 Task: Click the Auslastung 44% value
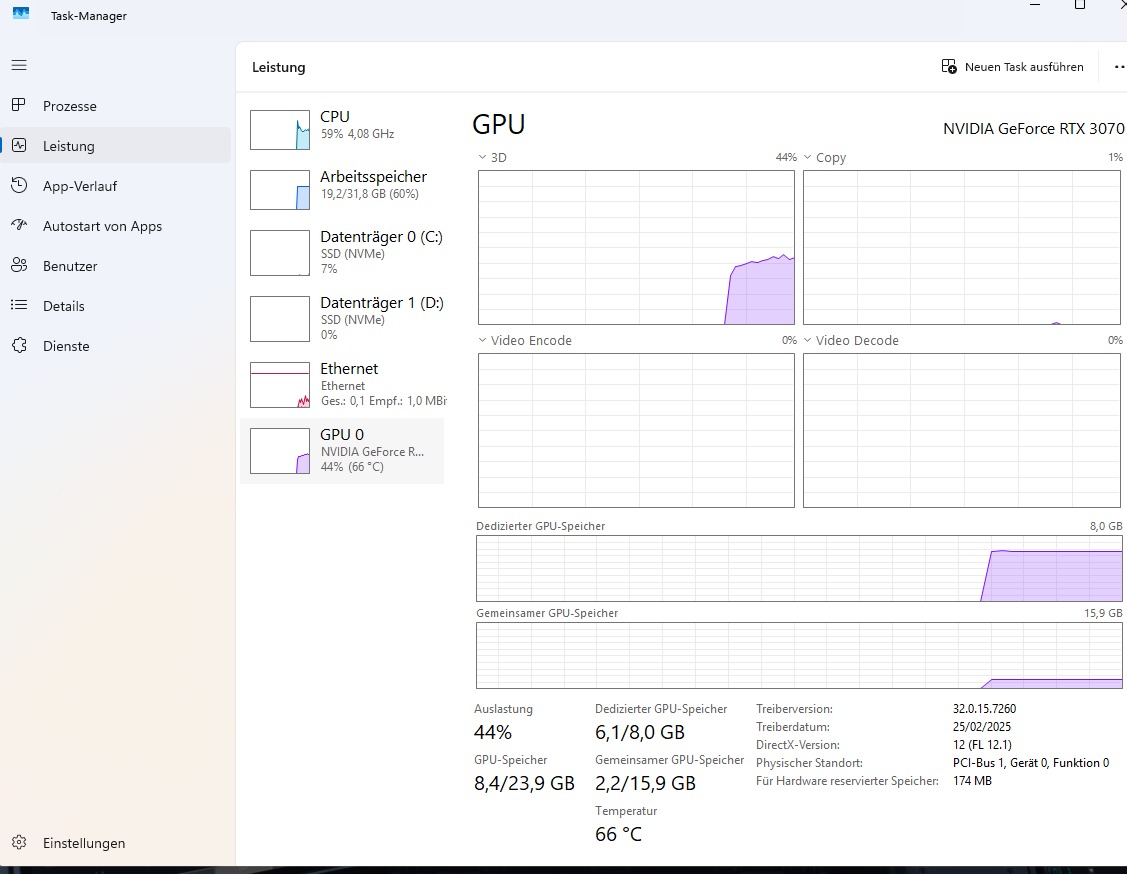click(x=493, y=732)
